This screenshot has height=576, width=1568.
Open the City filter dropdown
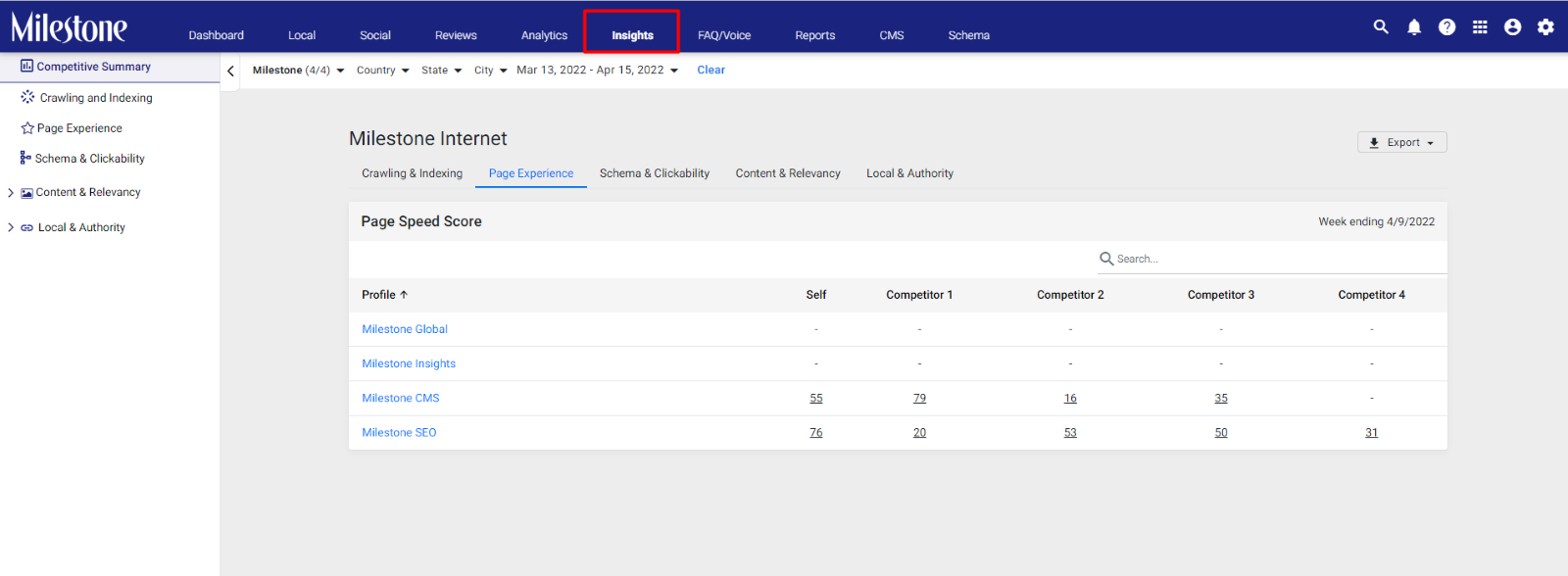tap(491, 71)
